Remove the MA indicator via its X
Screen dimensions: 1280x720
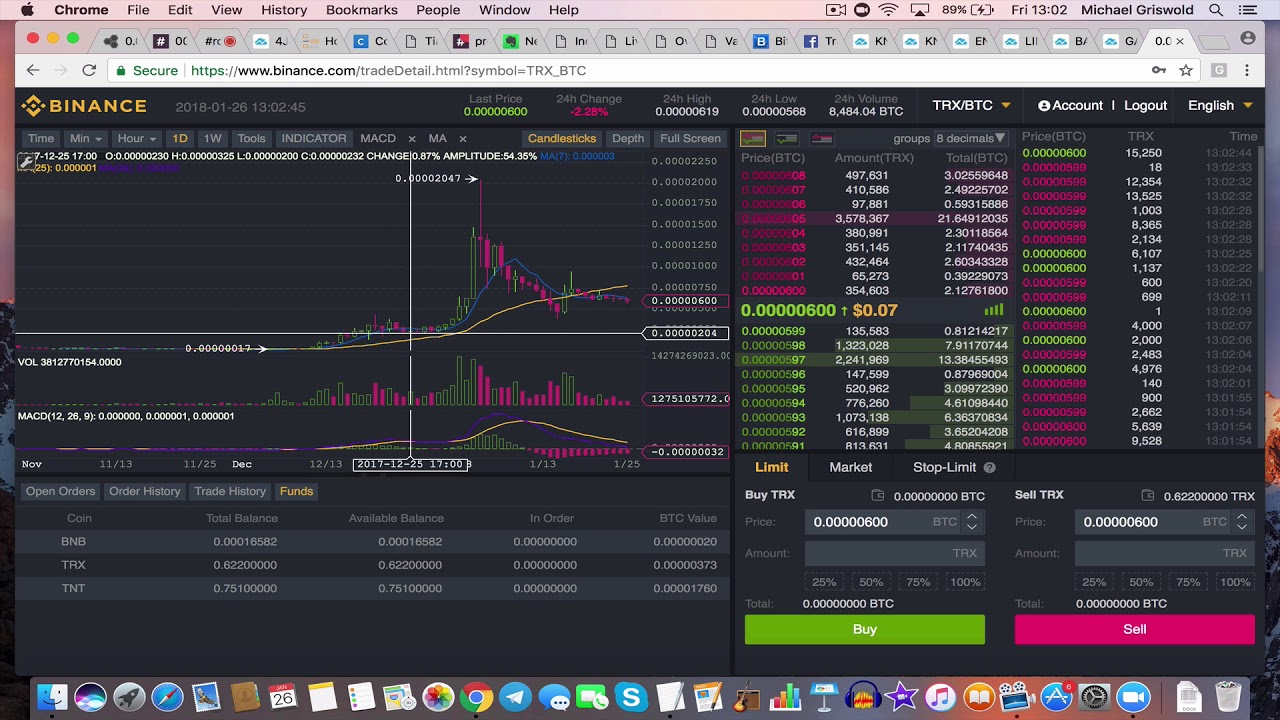click(x=462, y=139)
